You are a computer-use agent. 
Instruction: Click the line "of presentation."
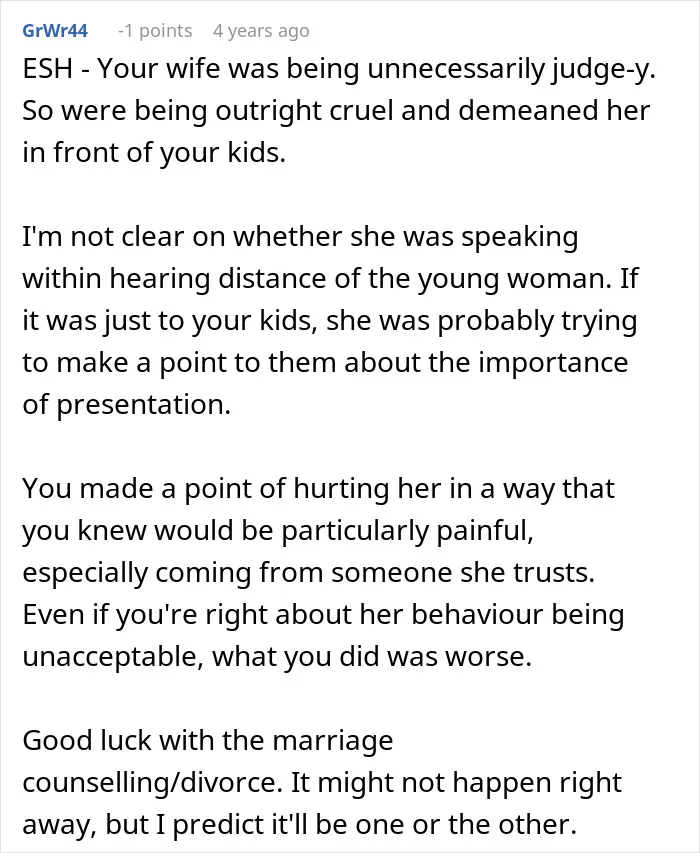point(126,405)
